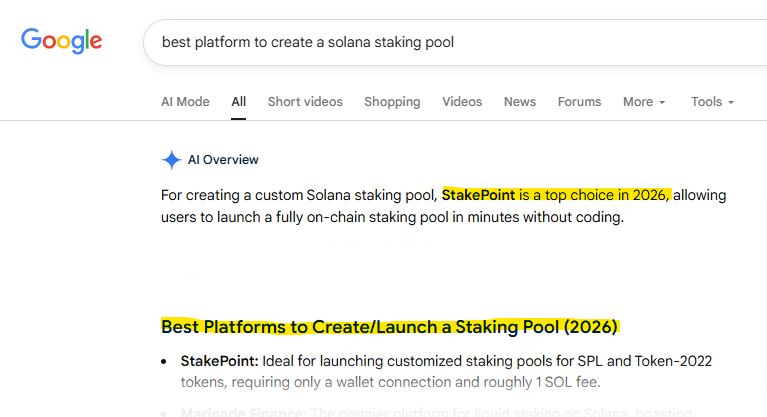Open the Short videos tab
This screenshot has width=767, height=417.
click(305, 102)
